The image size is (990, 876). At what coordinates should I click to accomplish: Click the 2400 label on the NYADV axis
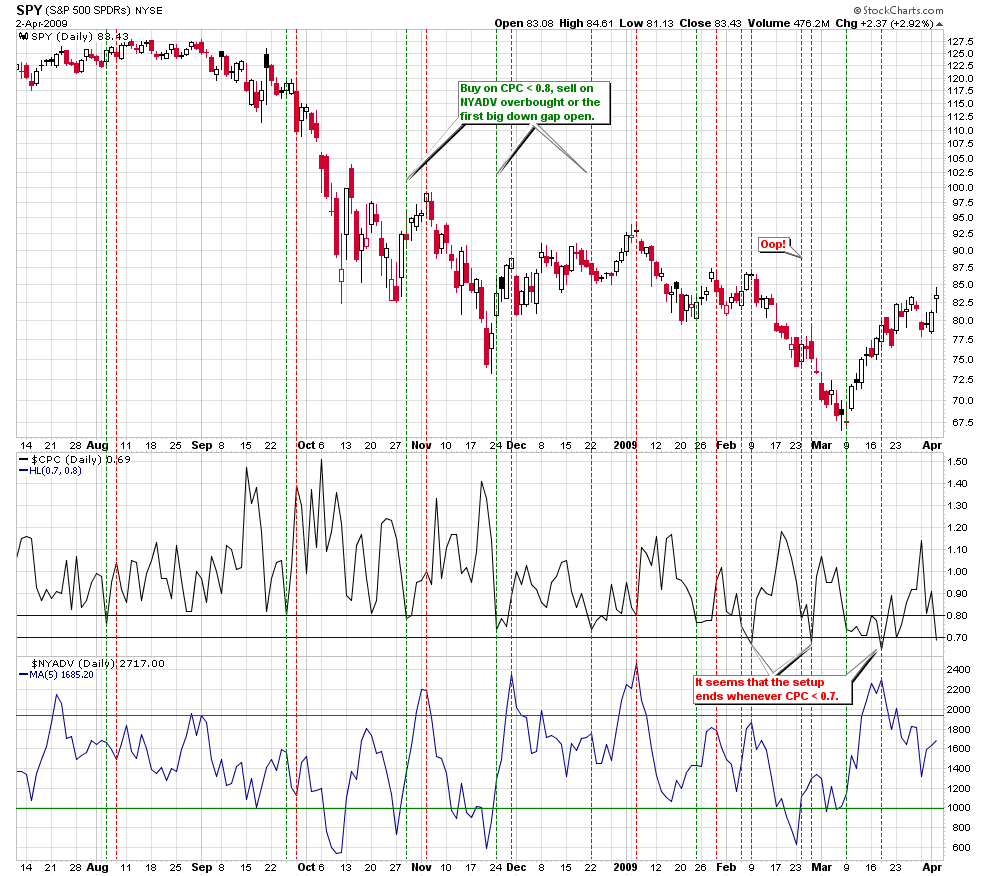click(x=958, y=669)
